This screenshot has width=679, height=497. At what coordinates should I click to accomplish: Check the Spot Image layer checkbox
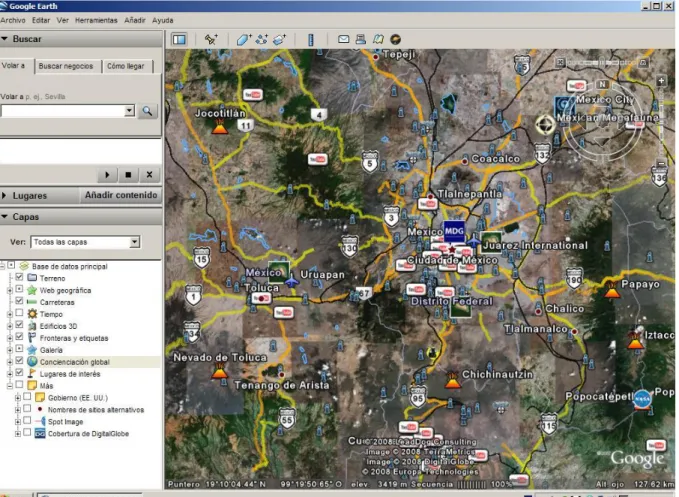tap(27, 421)
